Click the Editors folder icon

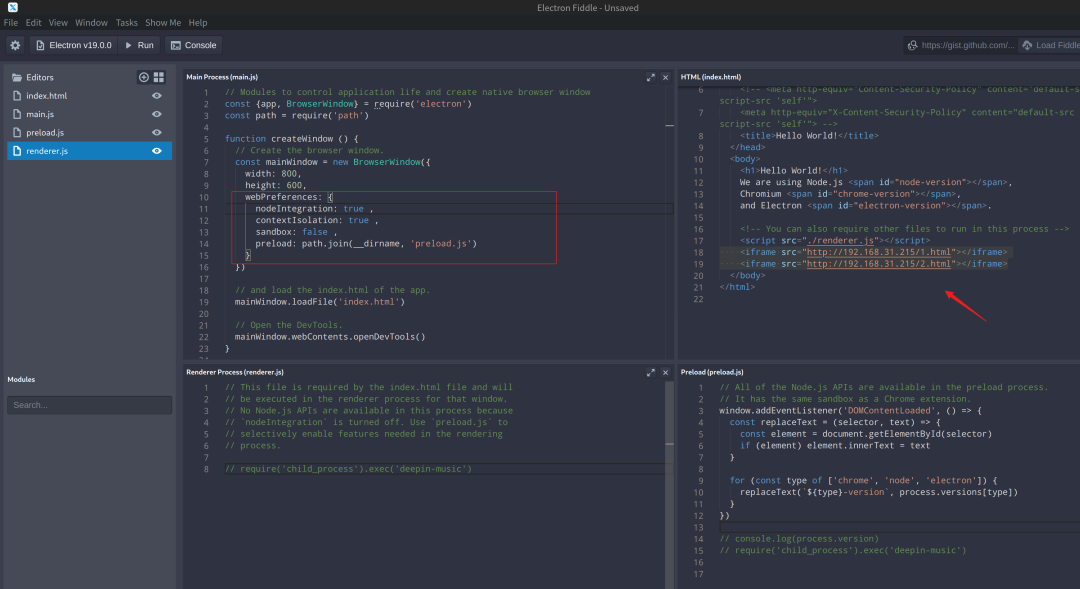point(17,77)
